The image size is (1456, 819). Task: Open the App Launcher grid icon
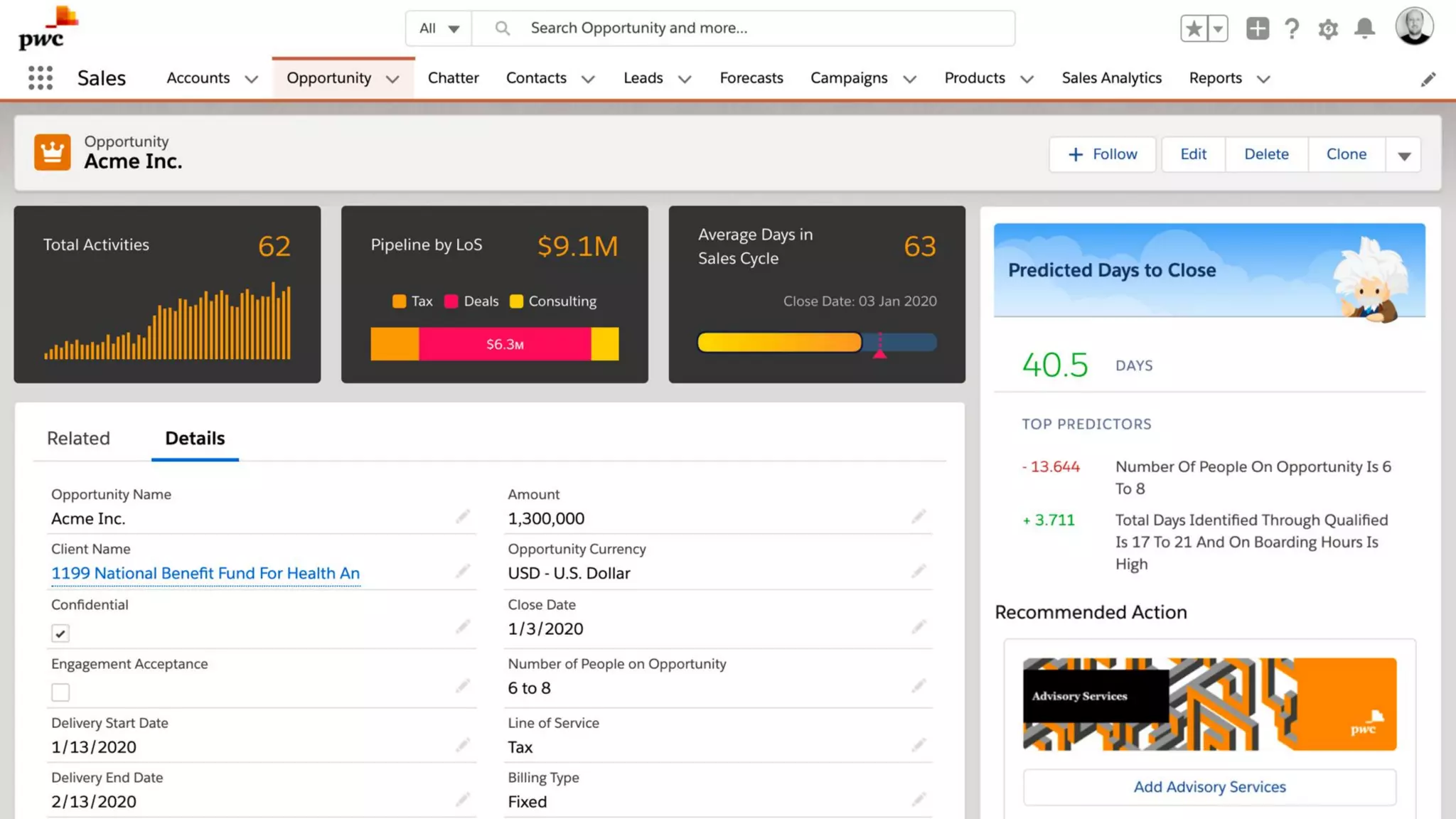[41, 77]
